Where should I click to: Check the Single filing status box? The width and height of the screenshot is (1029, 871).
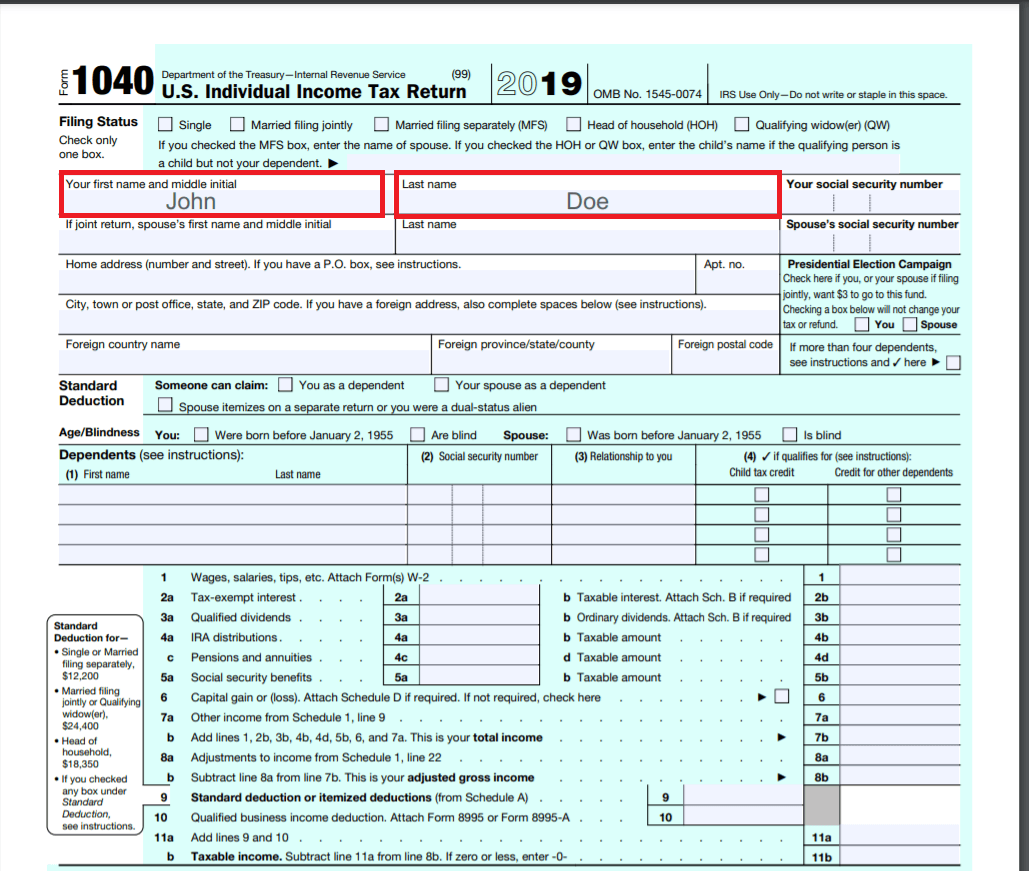(x=165, y=125)
